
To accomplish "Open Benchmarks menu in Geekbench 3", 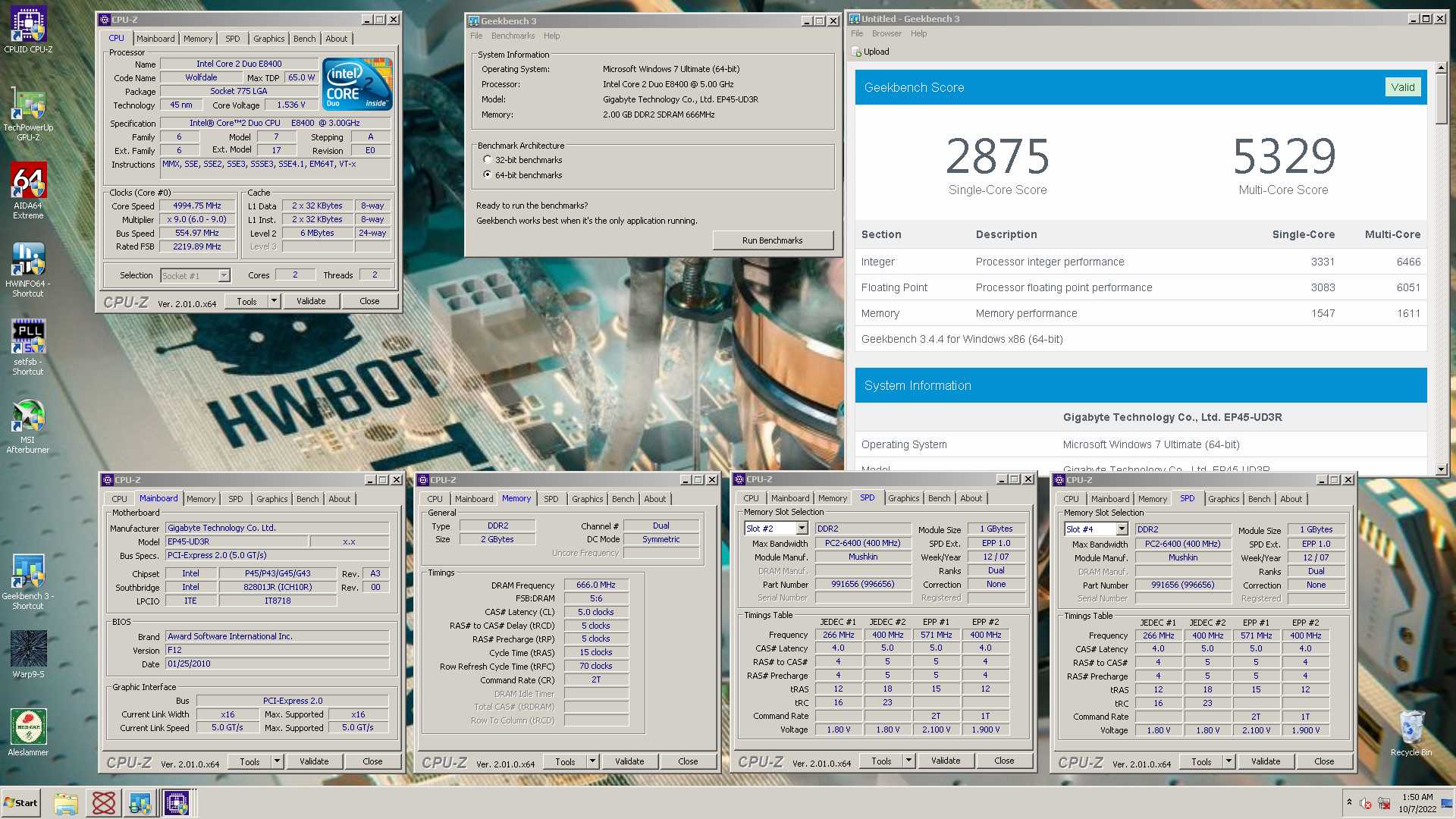I will click(513, 36).
